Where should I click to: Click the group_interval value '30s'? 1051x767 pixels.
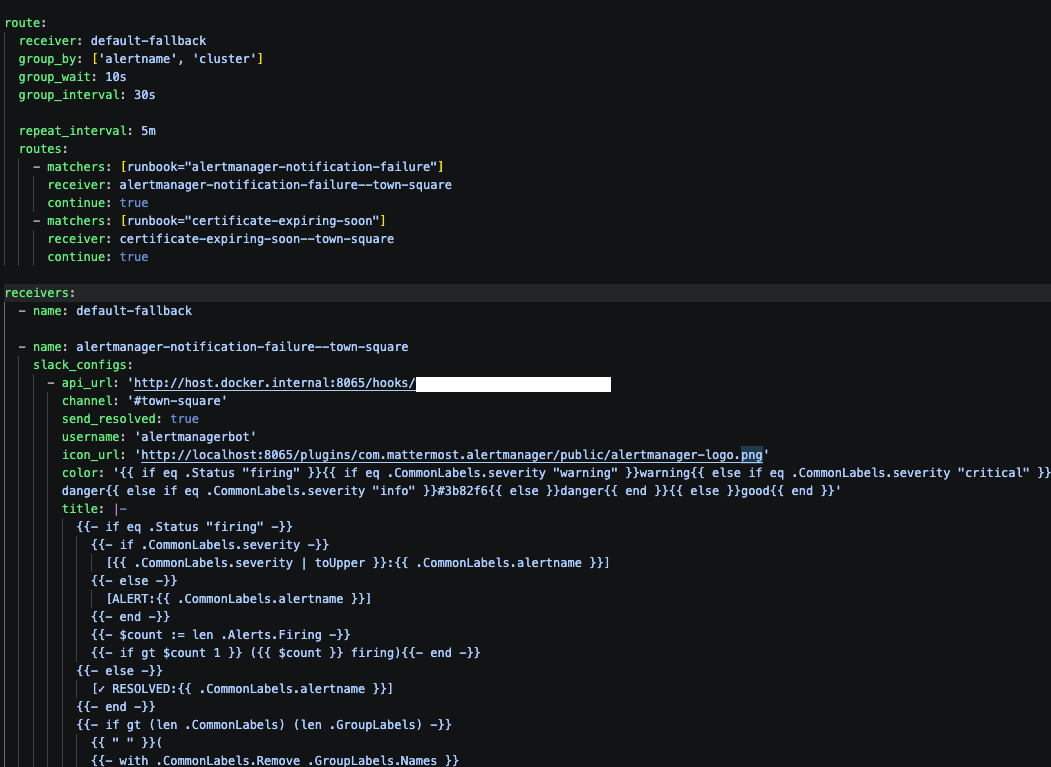pos(144,95)
